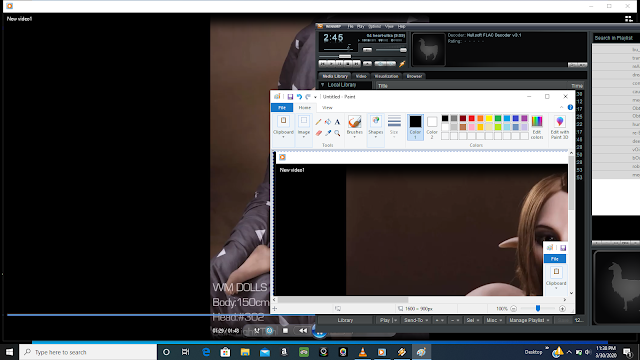640x360 pixels.
Task: Open Winamp Send-To dropdown
Action: (416, 320)
